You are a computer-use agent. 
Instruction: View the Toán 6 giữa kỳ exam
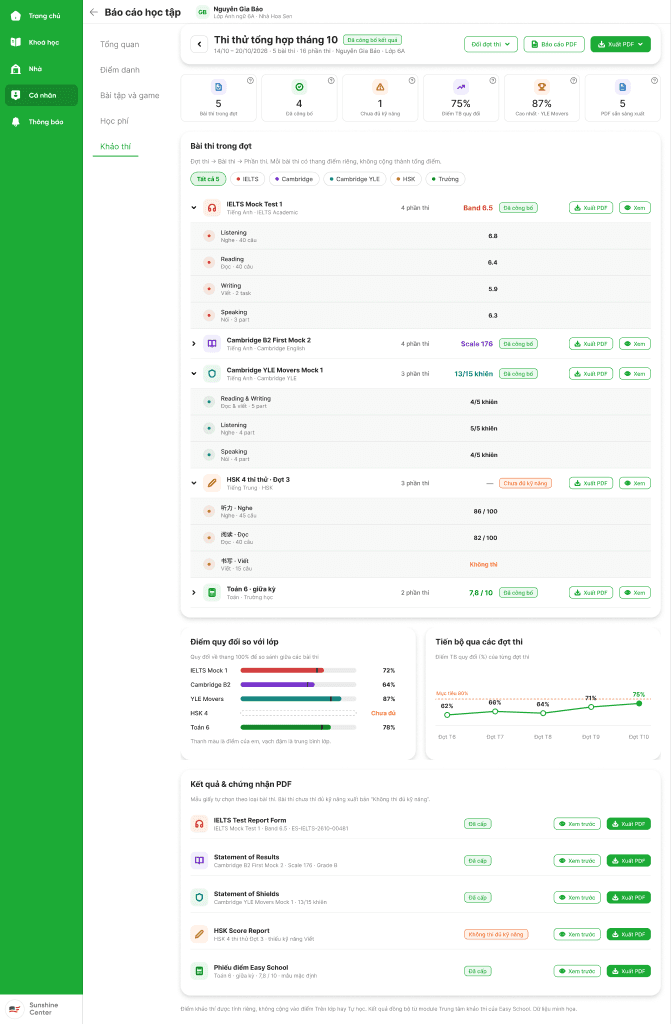click(x=634, y=592)
